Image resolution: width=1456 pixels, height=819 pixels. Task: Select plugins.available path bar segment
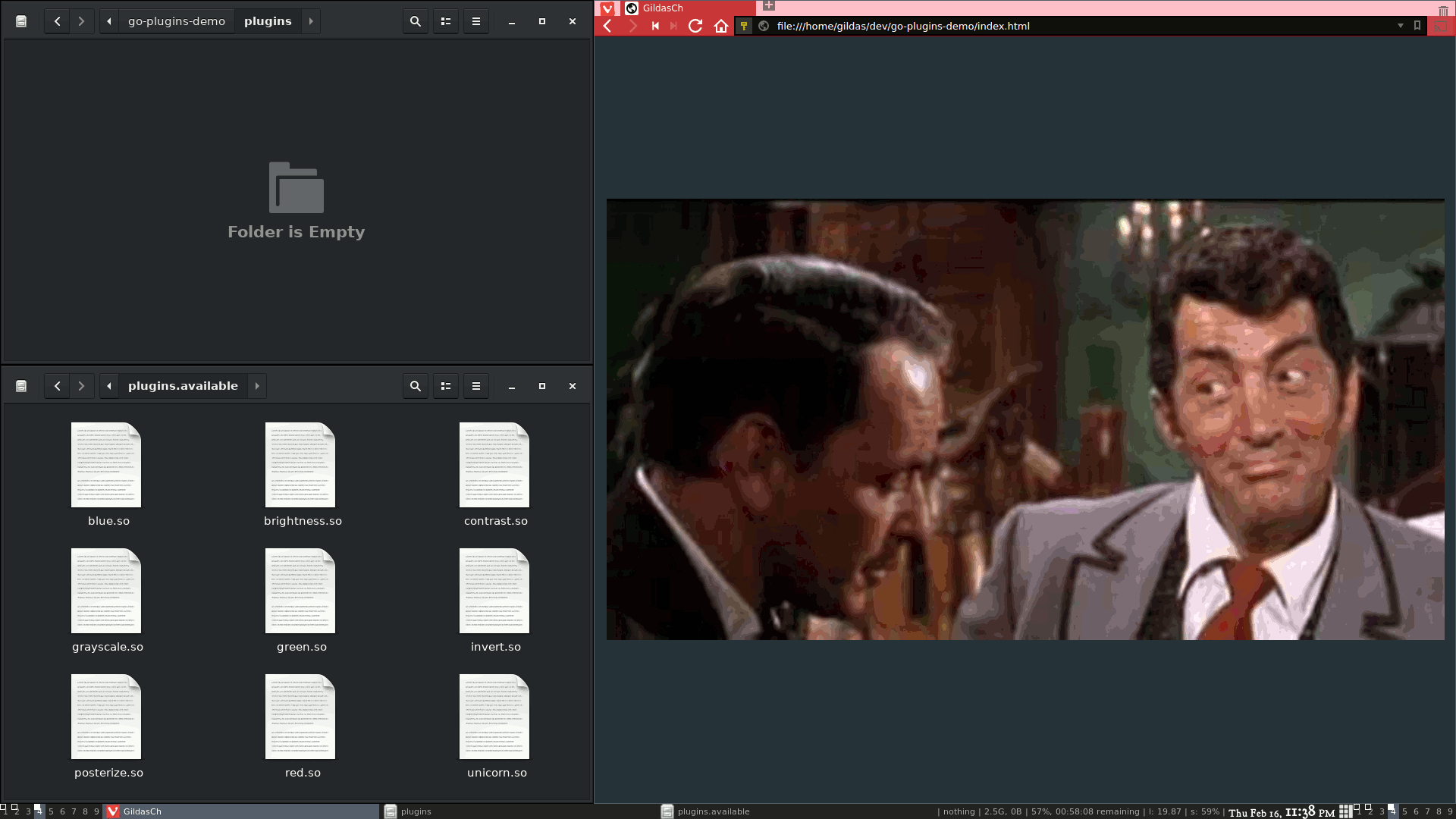tap(183, 386)
